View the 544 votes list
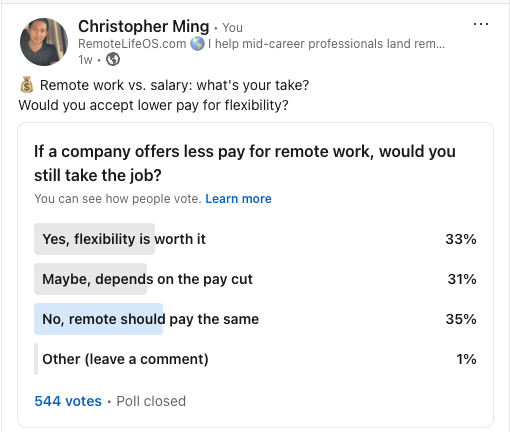 coord(68,401)
